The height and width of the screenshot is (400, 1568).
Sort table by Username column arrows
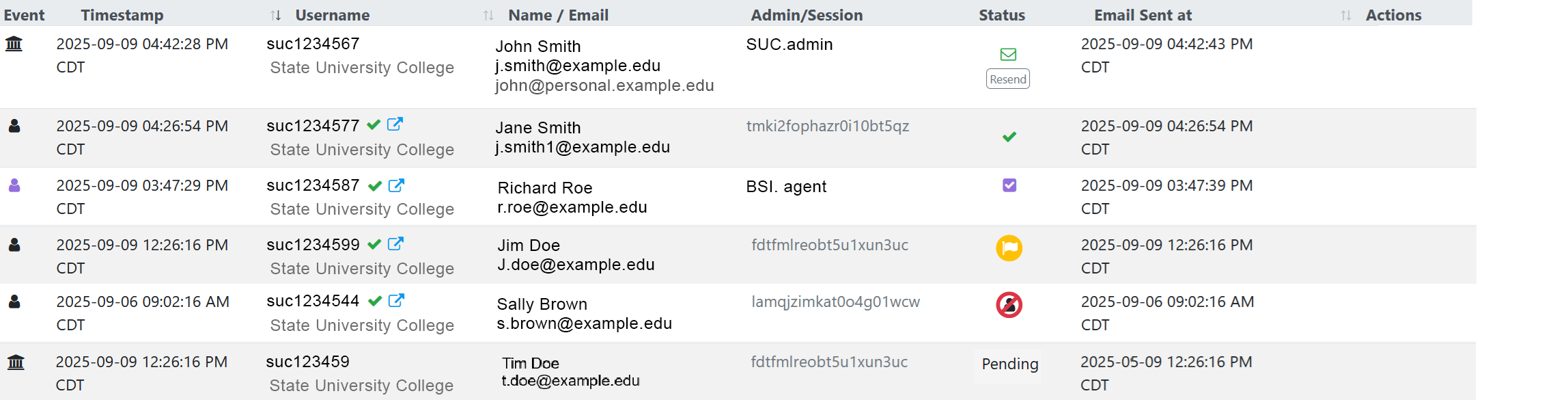tap(488, 15)
